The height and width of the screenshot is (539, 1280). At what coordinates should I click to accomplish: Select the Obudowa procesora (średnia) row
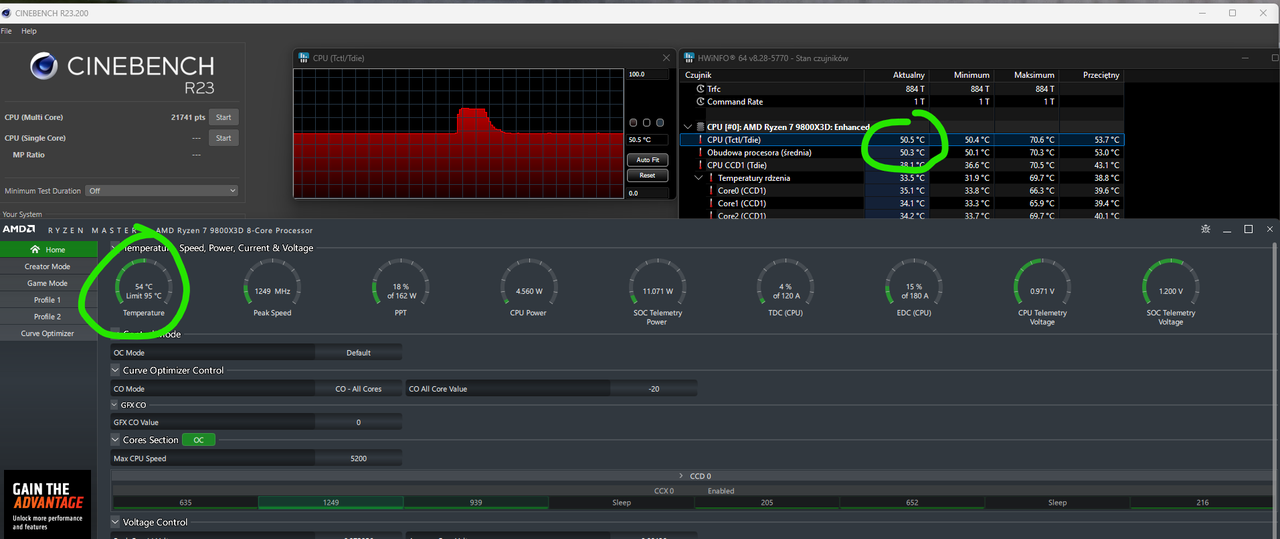coord(902,152)
